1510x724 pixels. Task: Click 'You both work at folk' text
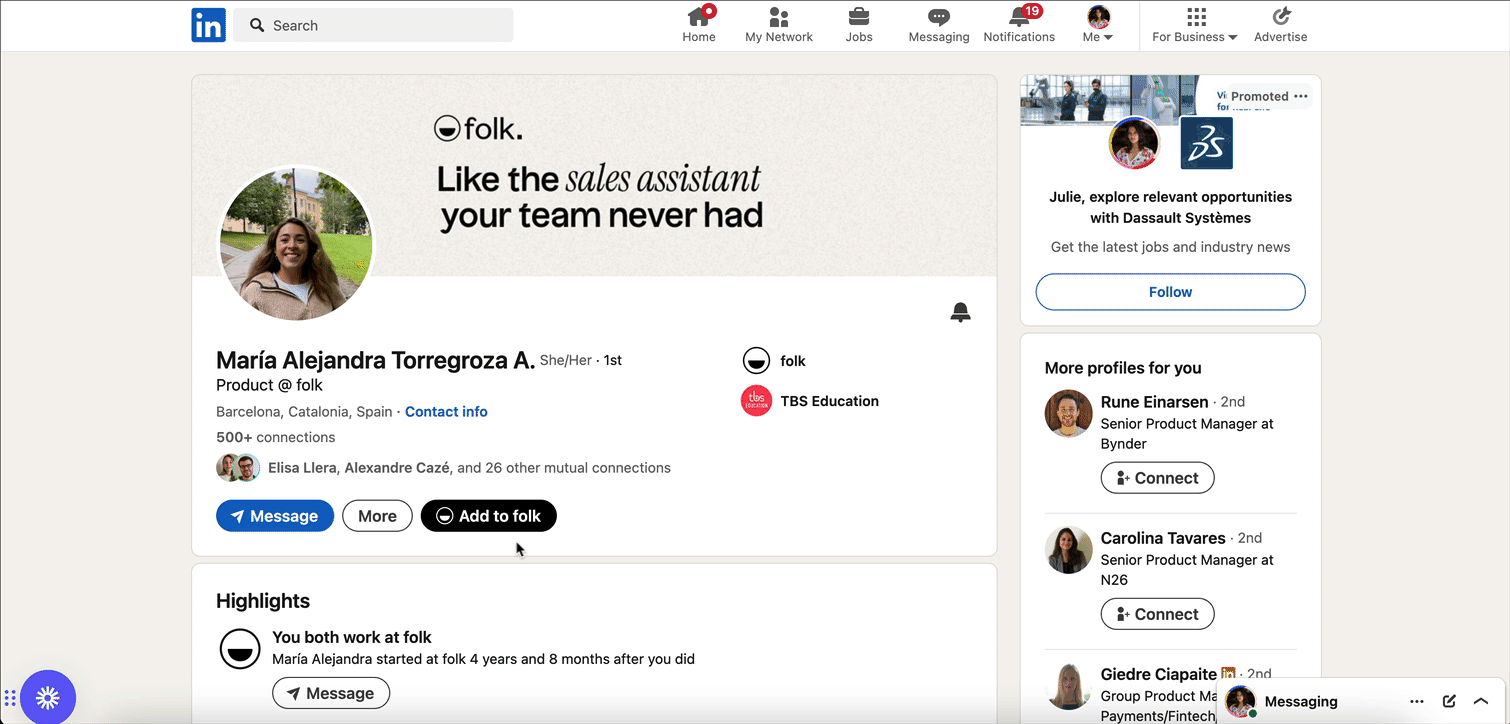point(352,637)
